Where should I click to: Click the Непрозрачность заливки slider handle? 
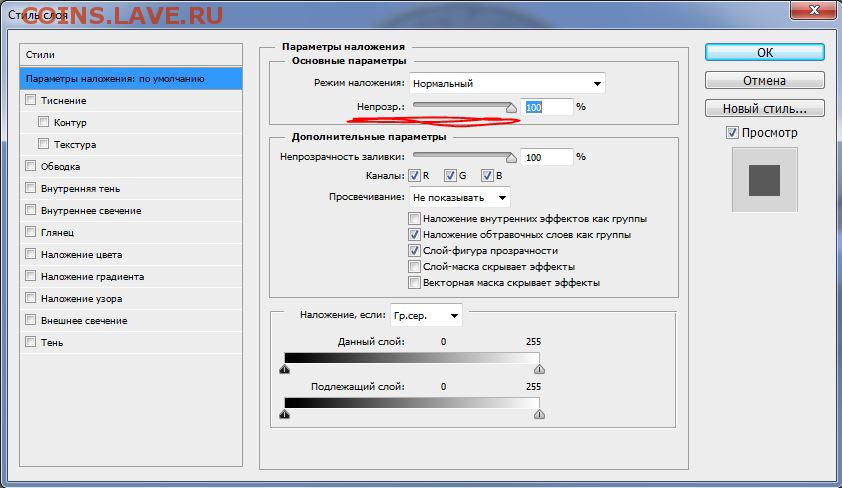(x=511, y=158)
